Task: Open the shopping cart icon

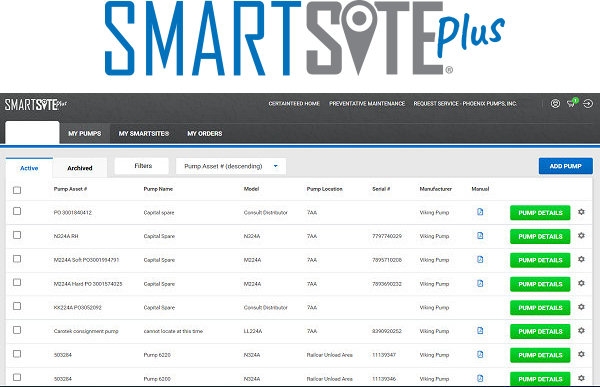Action: [x=572, y=103]
